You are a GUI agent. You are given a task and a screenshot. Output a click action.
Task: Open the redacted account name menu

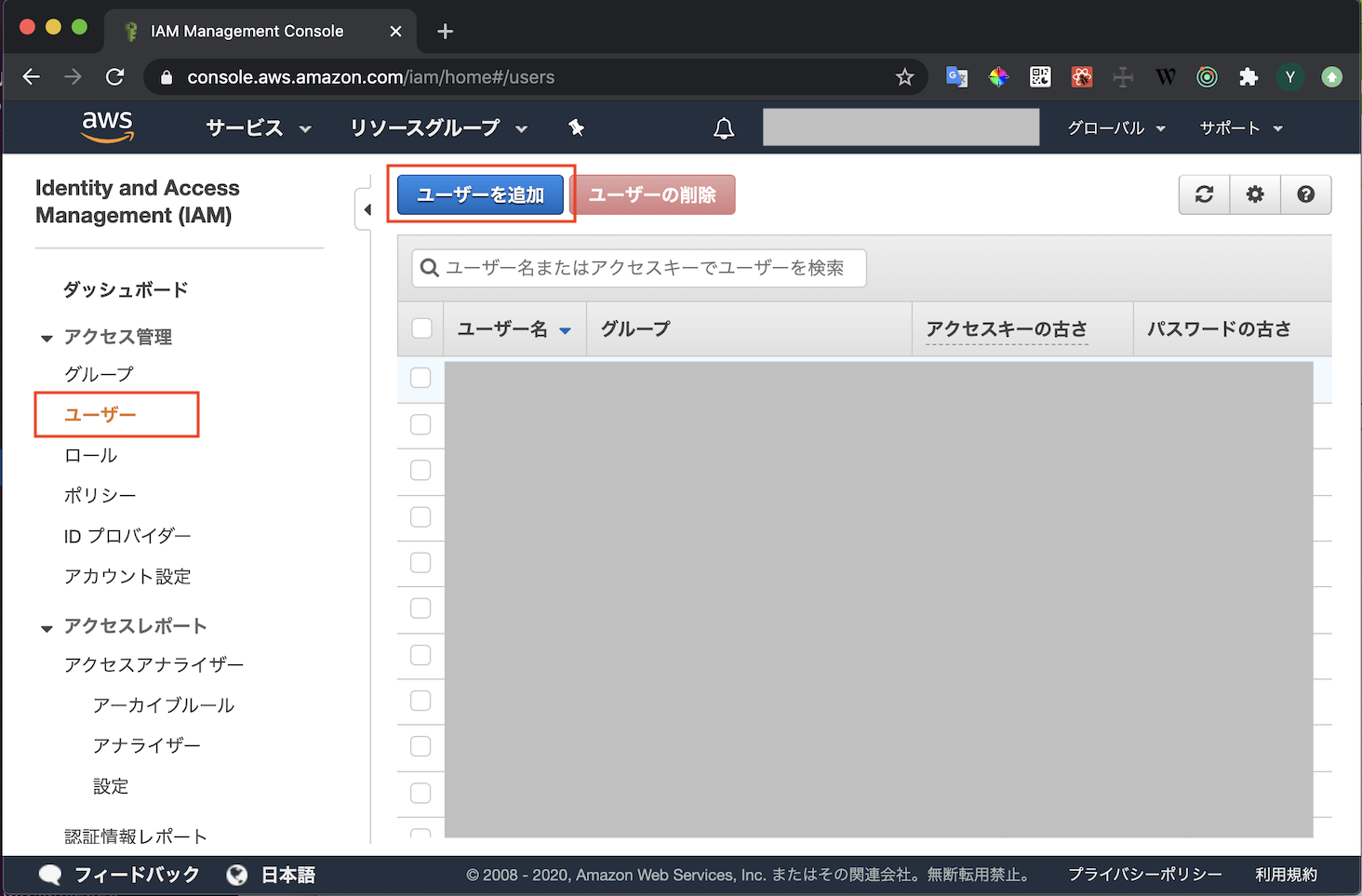pos(901,127)
